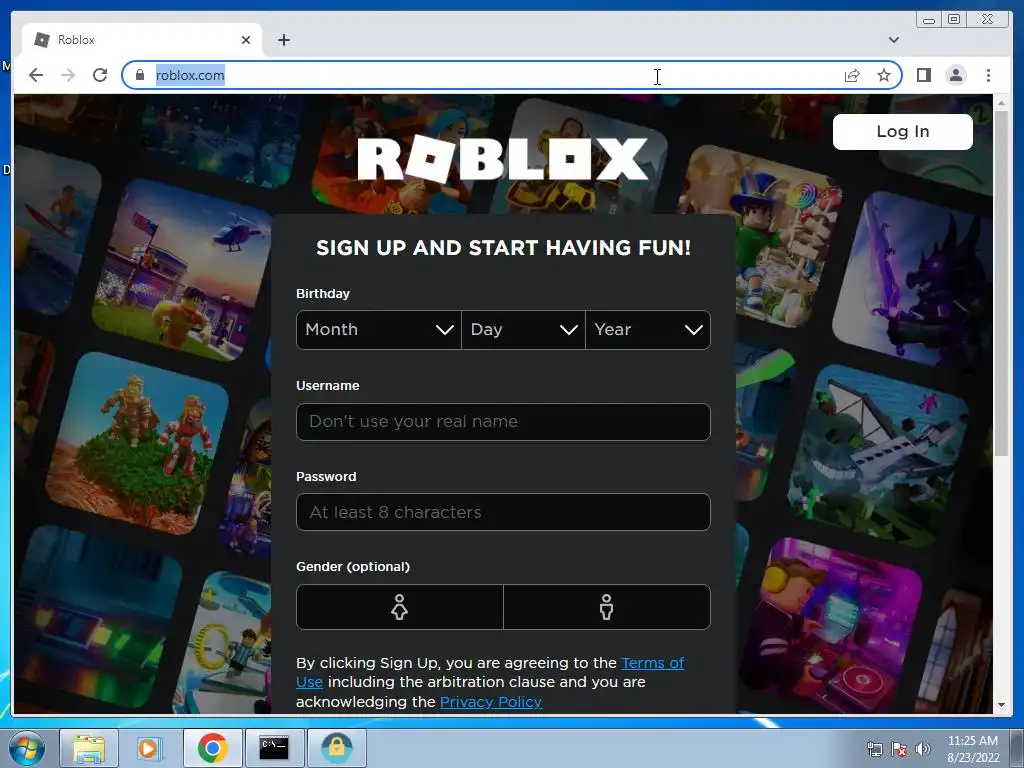Select the female gender icon

pos(400,607)
